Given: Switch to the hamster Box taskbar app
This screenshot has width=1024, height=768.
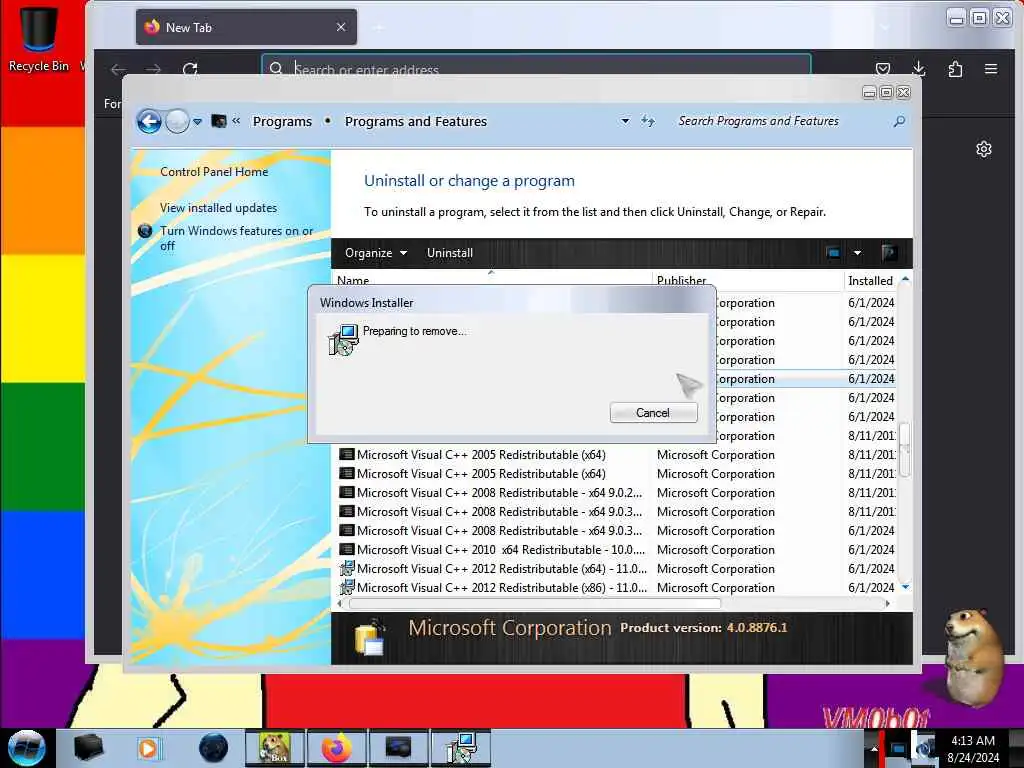Looking at the screenshot, I should [275, 748].
